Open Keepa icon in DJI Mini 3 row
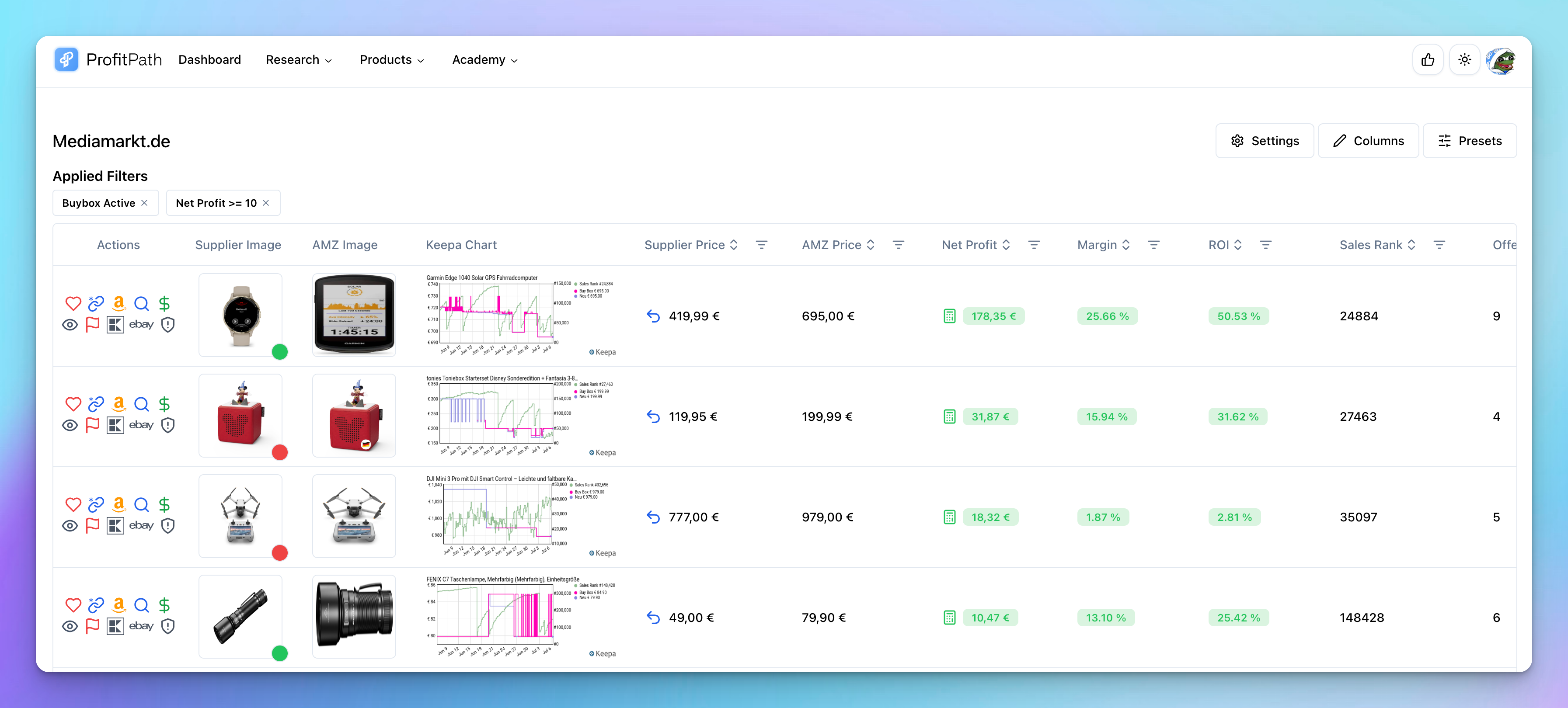 point(115,525)
